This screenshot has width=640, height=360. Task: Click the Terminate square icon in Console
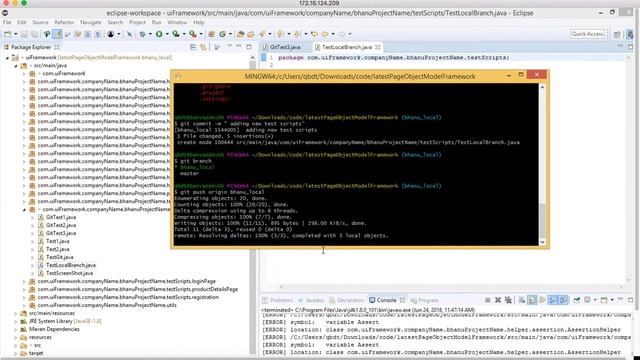click(488, 300)
